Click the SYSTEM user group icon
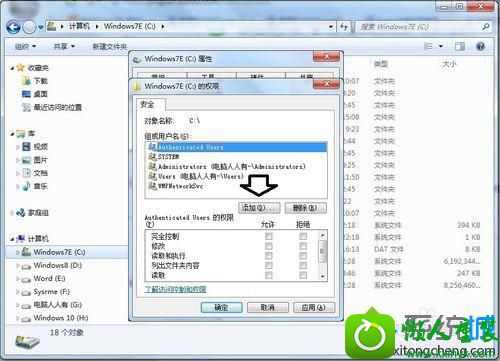The image size is (500, 361). 152,156
